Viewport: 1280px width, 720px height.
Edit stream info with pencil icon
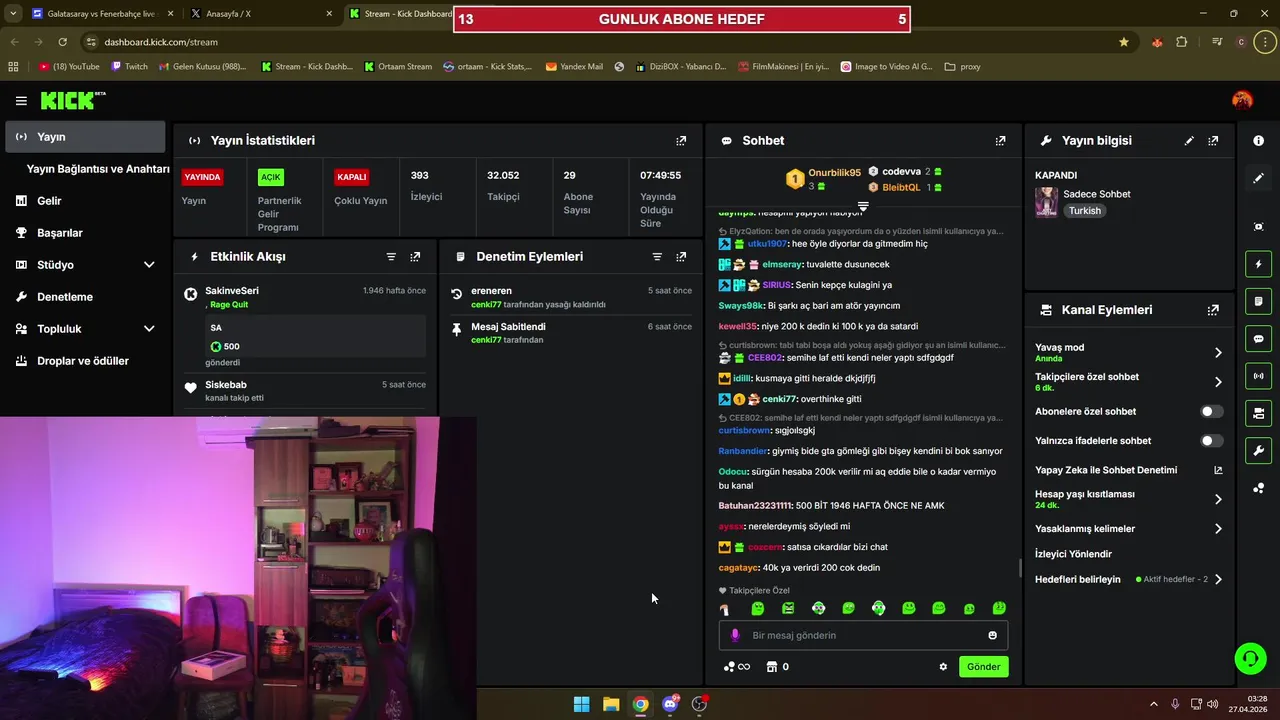1189,141
